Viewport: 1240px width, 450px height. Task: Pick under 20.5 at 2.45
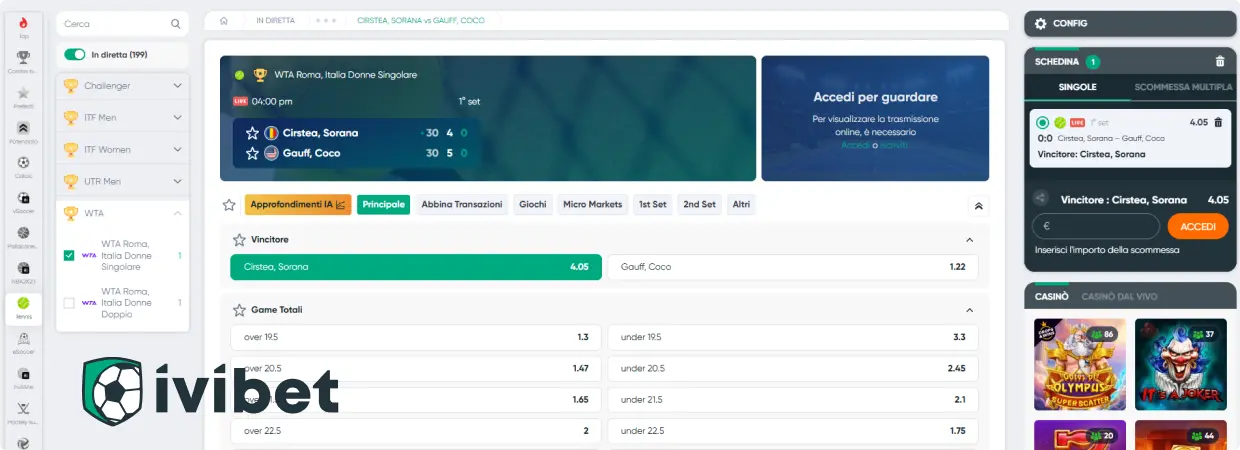coord(793,368)
